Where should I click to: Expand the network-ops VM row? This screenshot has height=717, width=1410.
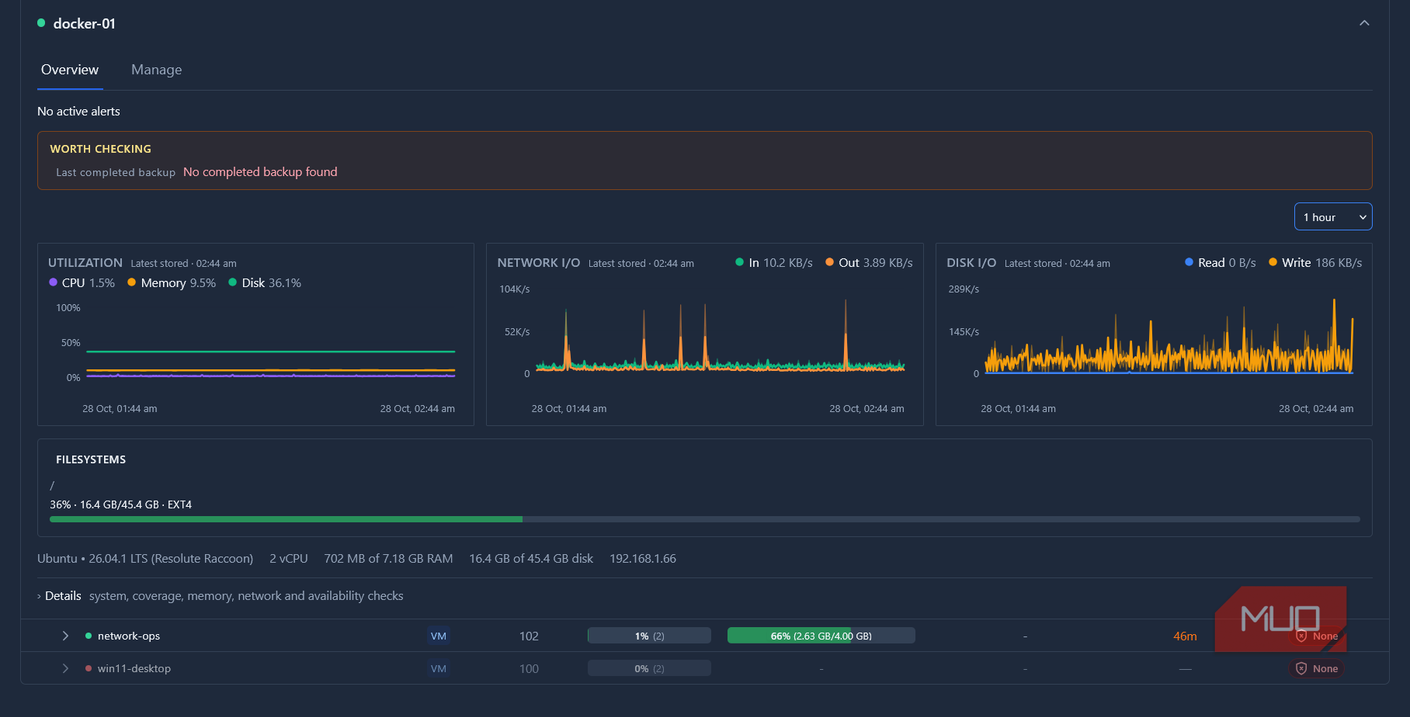[66, 636]
